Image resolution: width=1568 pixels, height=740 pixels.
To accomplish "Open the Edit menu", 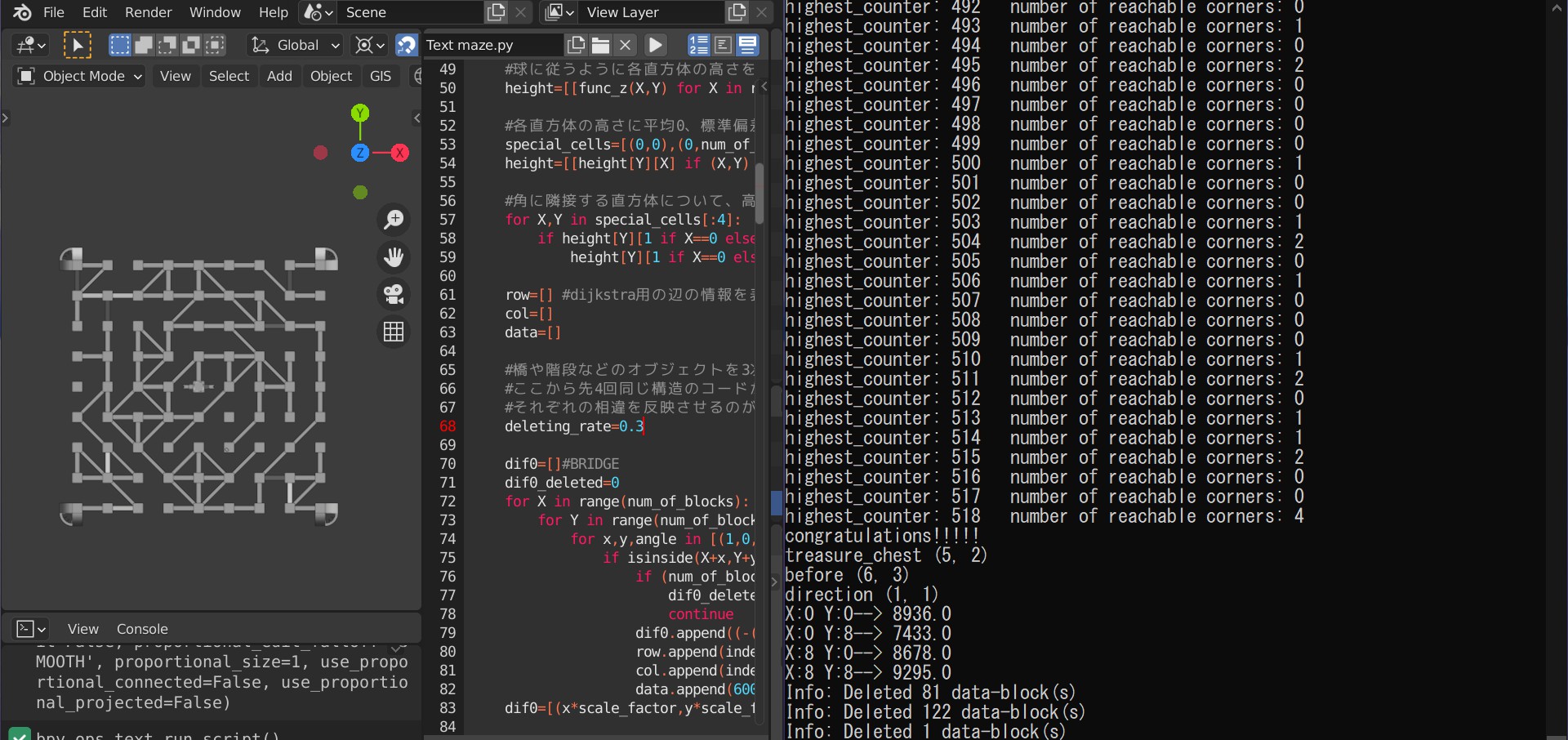I will (x=95, y=12).
